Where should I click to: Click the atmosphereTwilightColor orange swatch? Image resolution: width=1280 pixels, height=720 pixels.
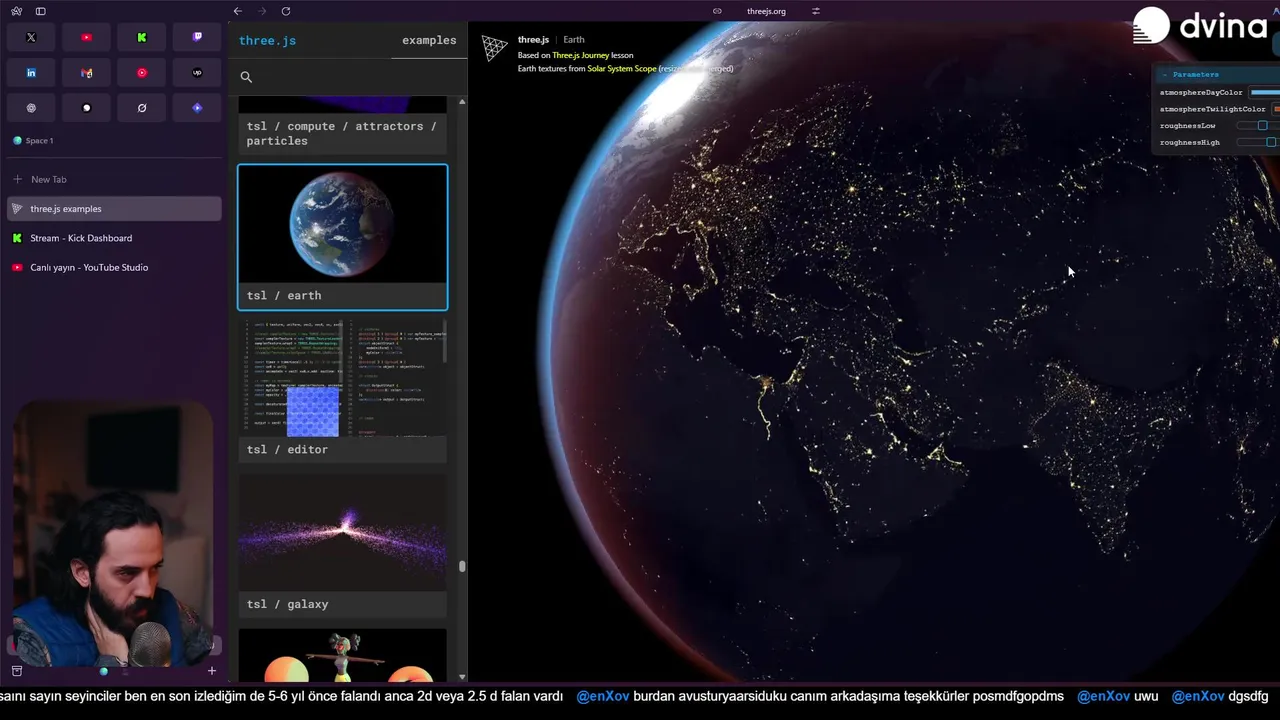(1277, 109)
